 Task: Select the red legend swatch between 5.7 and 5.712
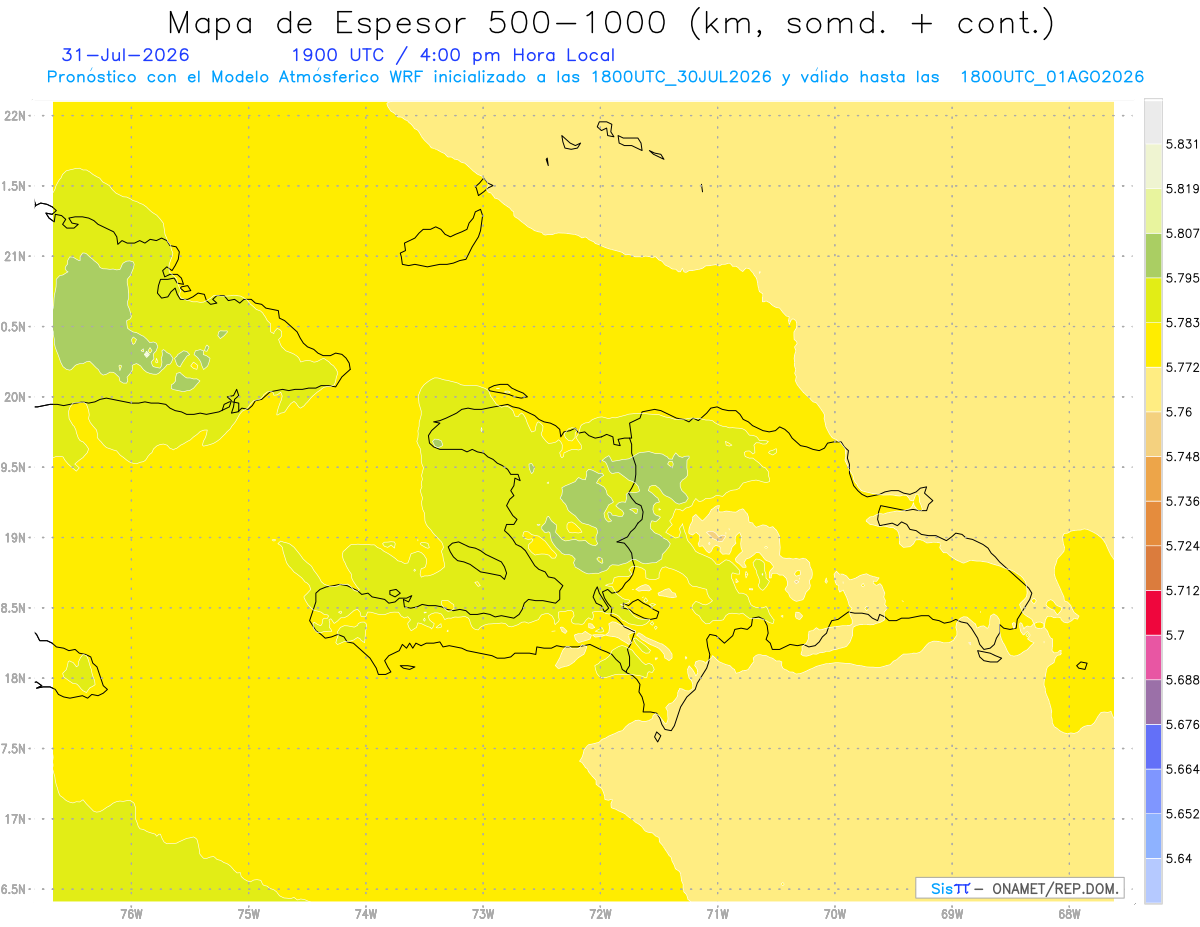[x=1153, y=612]
